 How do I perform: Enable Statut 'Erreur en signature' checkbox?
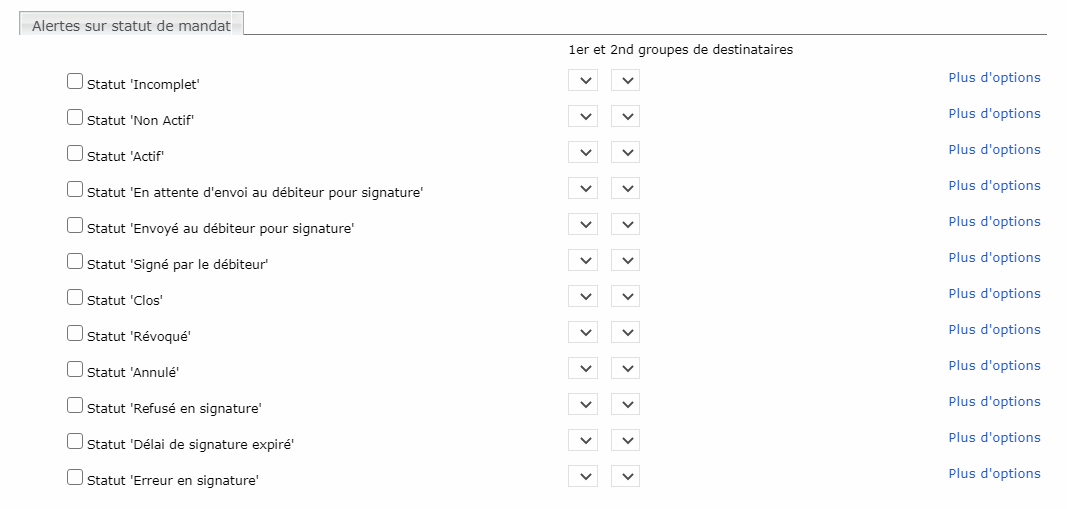75,477
